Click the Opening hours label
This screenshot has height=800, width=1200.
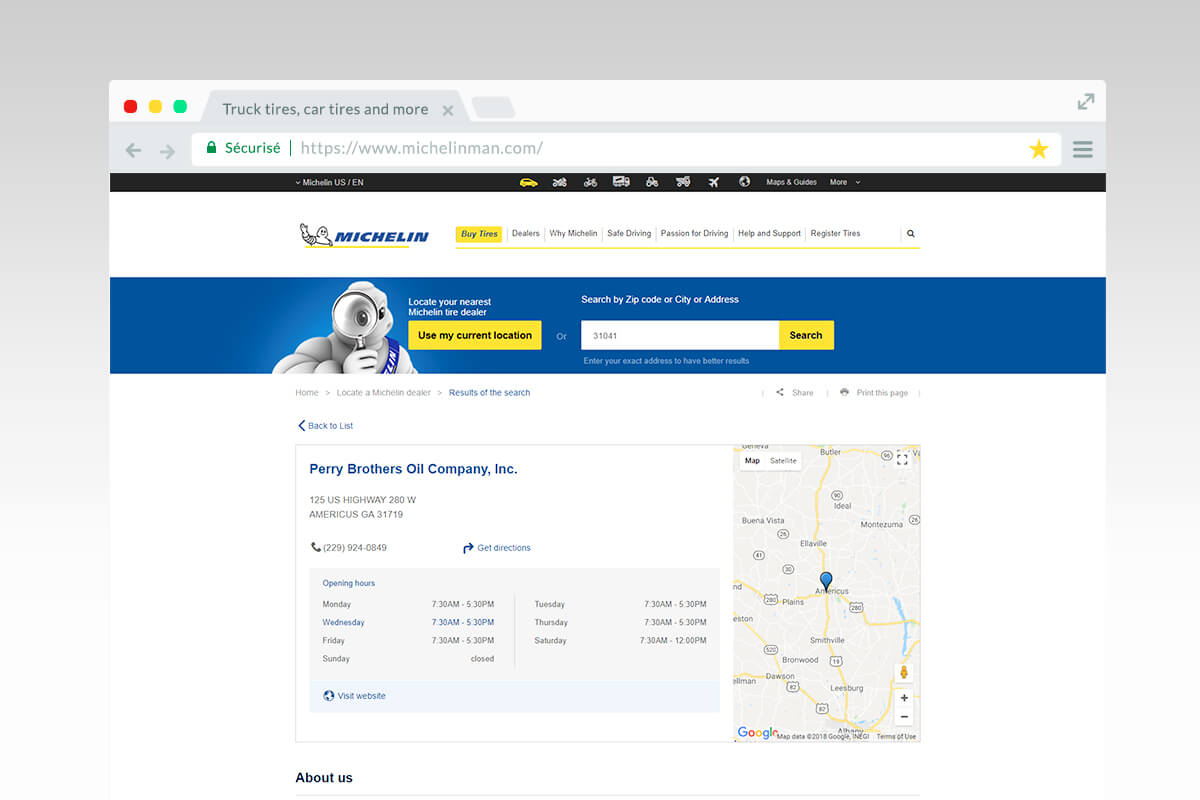click(x=349, y=583)
